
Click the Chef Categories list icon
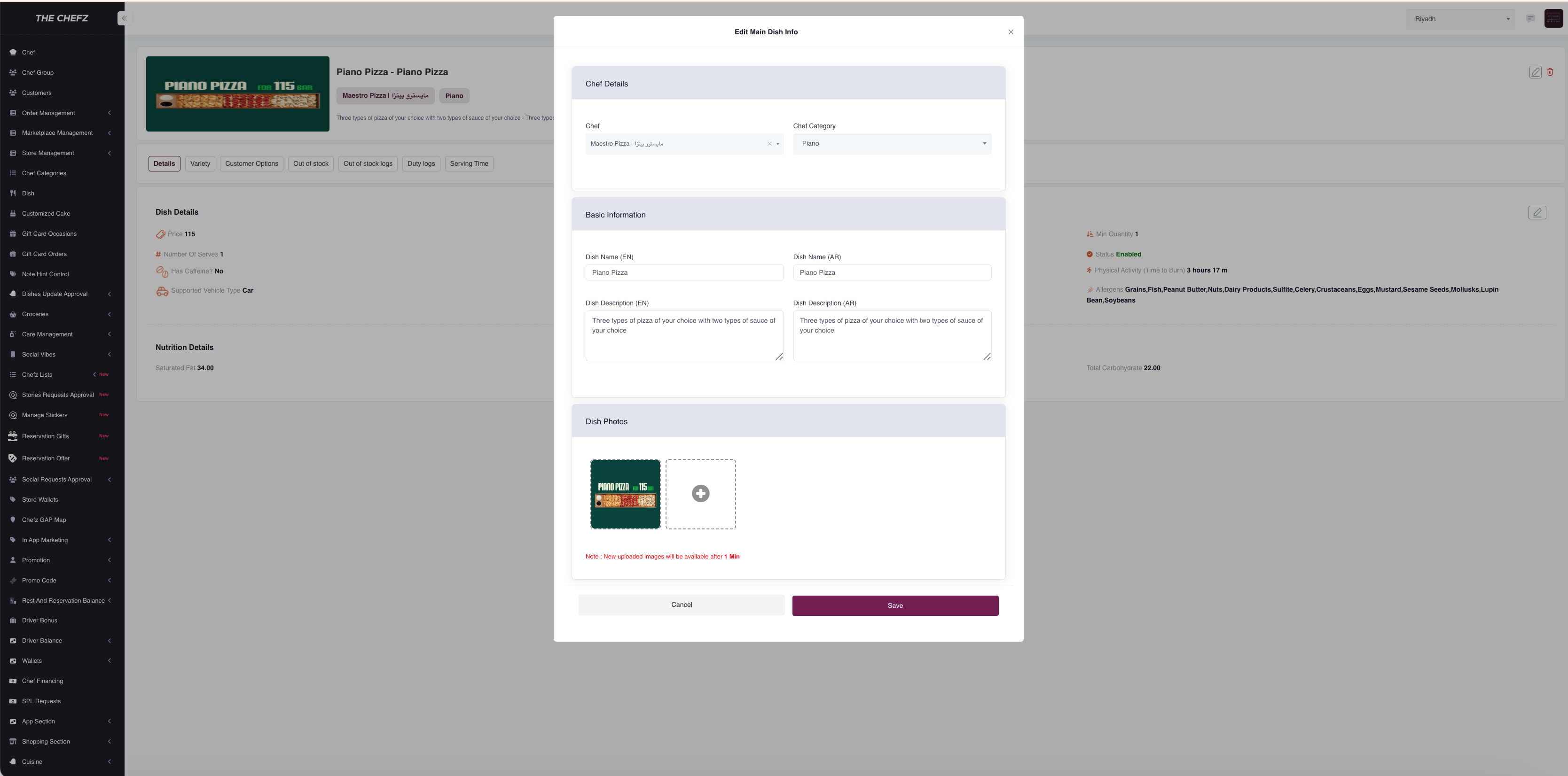pos(13,173)
